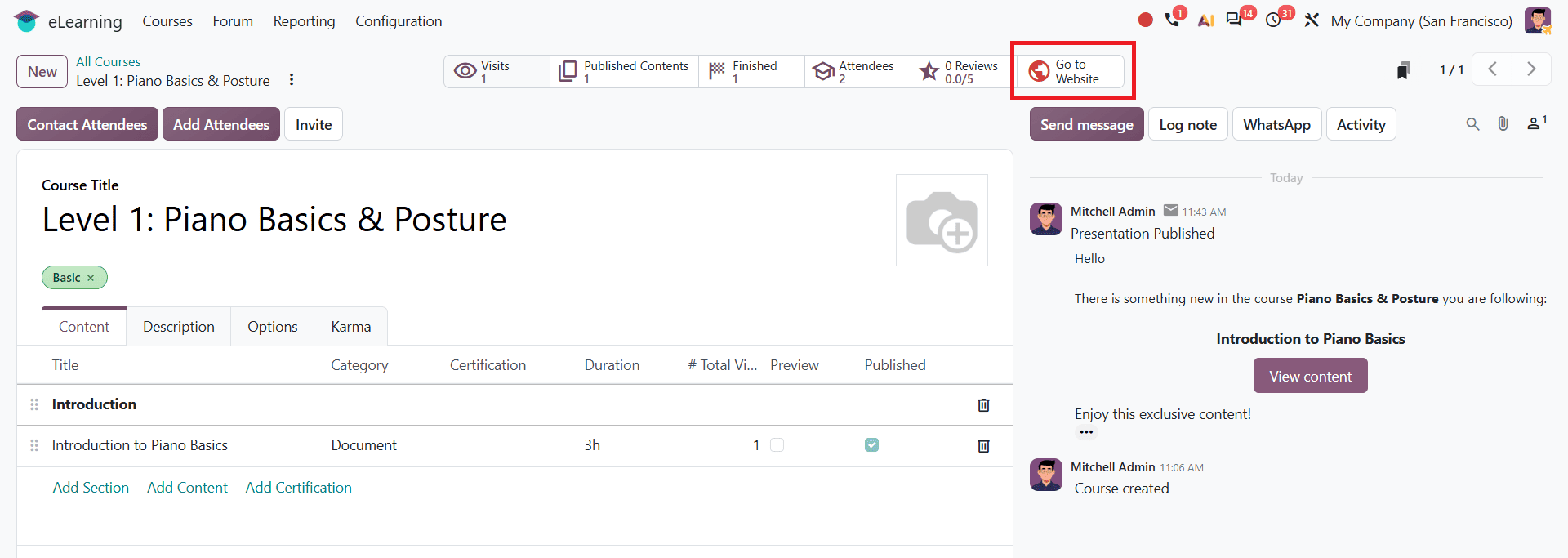The height and width of the screenshot is (558, 1568).
Task: Click the Invite button
Action: coord(314,124)
